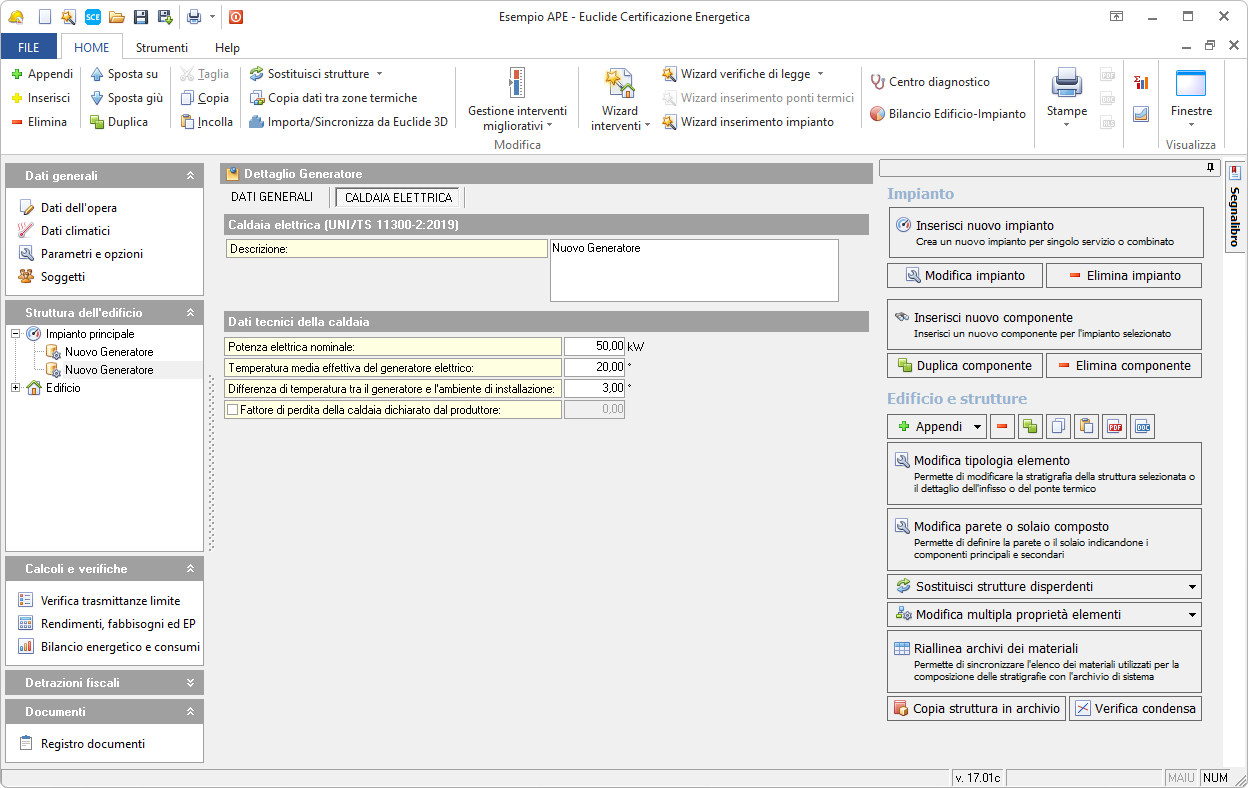The width and height of the screenshot is (1248, 788).
Task: Click the Duplica icon in ribbon
Action: [x=97, y=122]
